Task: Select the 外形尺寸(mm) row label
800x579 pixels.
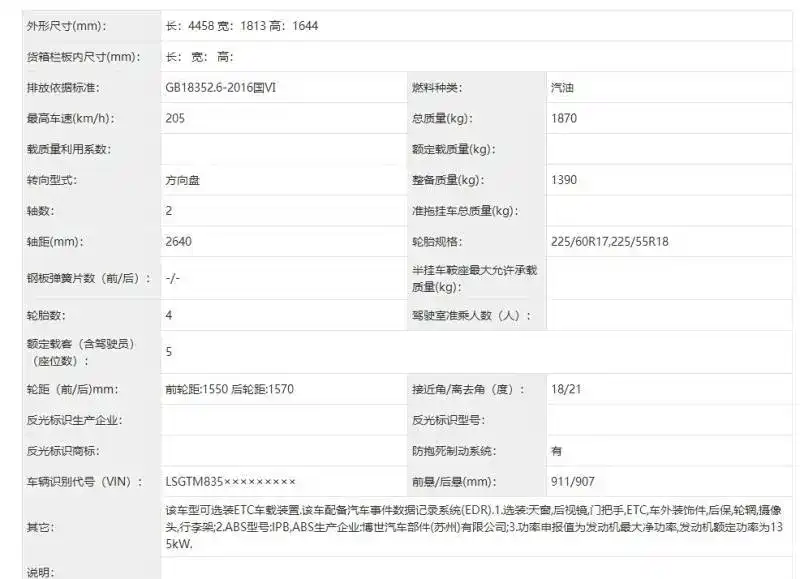Action: [66, 25]
